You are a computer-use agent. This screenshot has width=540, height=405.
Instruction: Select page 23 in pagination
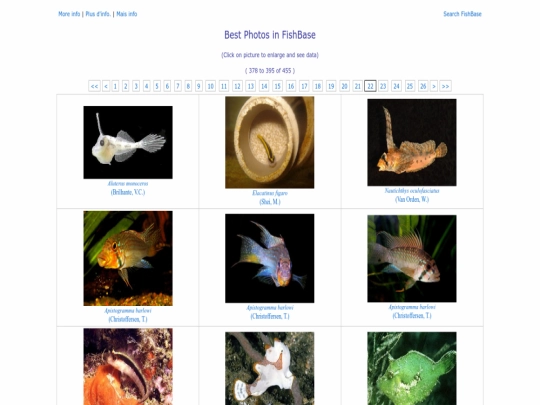[x=383, y=86]
